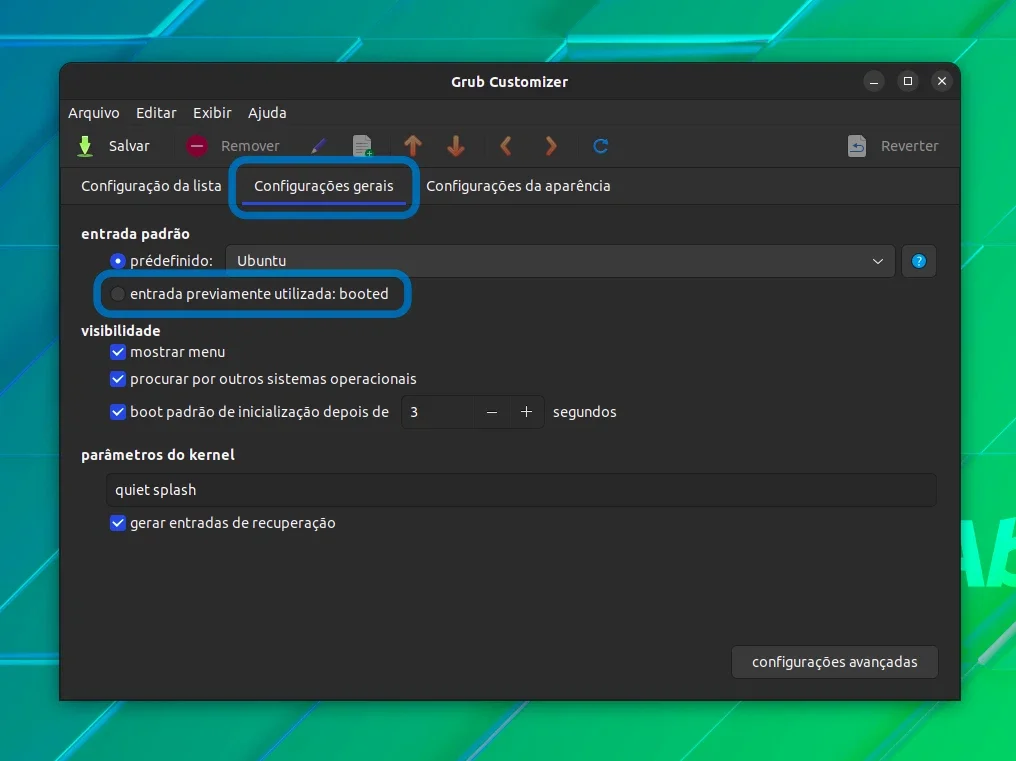Screen dimensions: 1016x761
Task: Switch to Configuração da lista tab
Action: (151, 186)
